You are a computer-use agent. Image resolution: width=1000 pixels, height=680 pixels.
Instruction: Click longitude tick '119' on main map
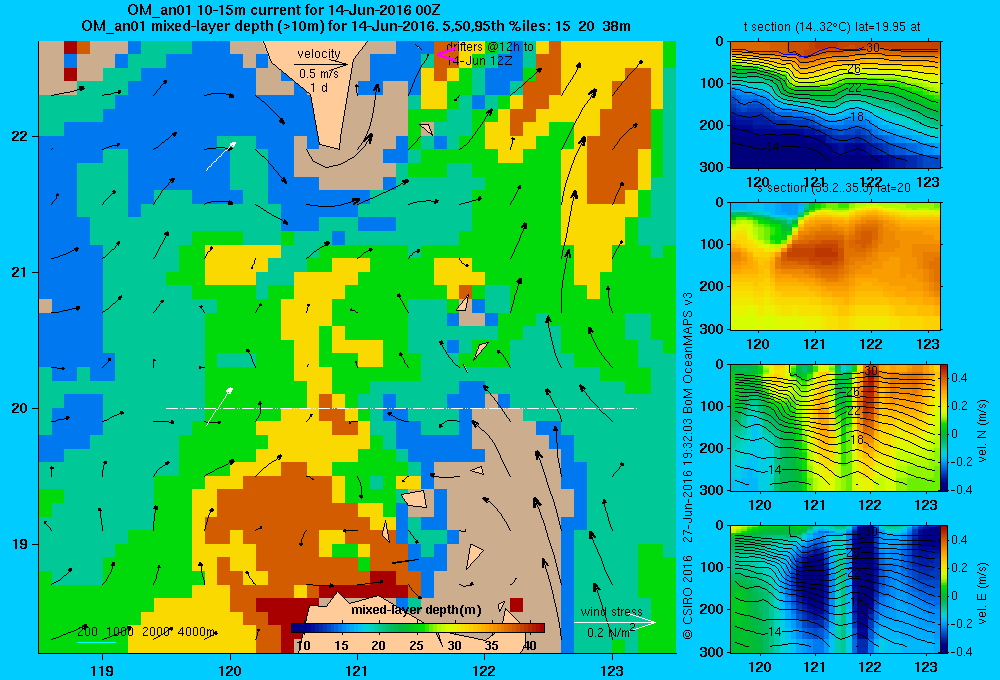point(102,670)
